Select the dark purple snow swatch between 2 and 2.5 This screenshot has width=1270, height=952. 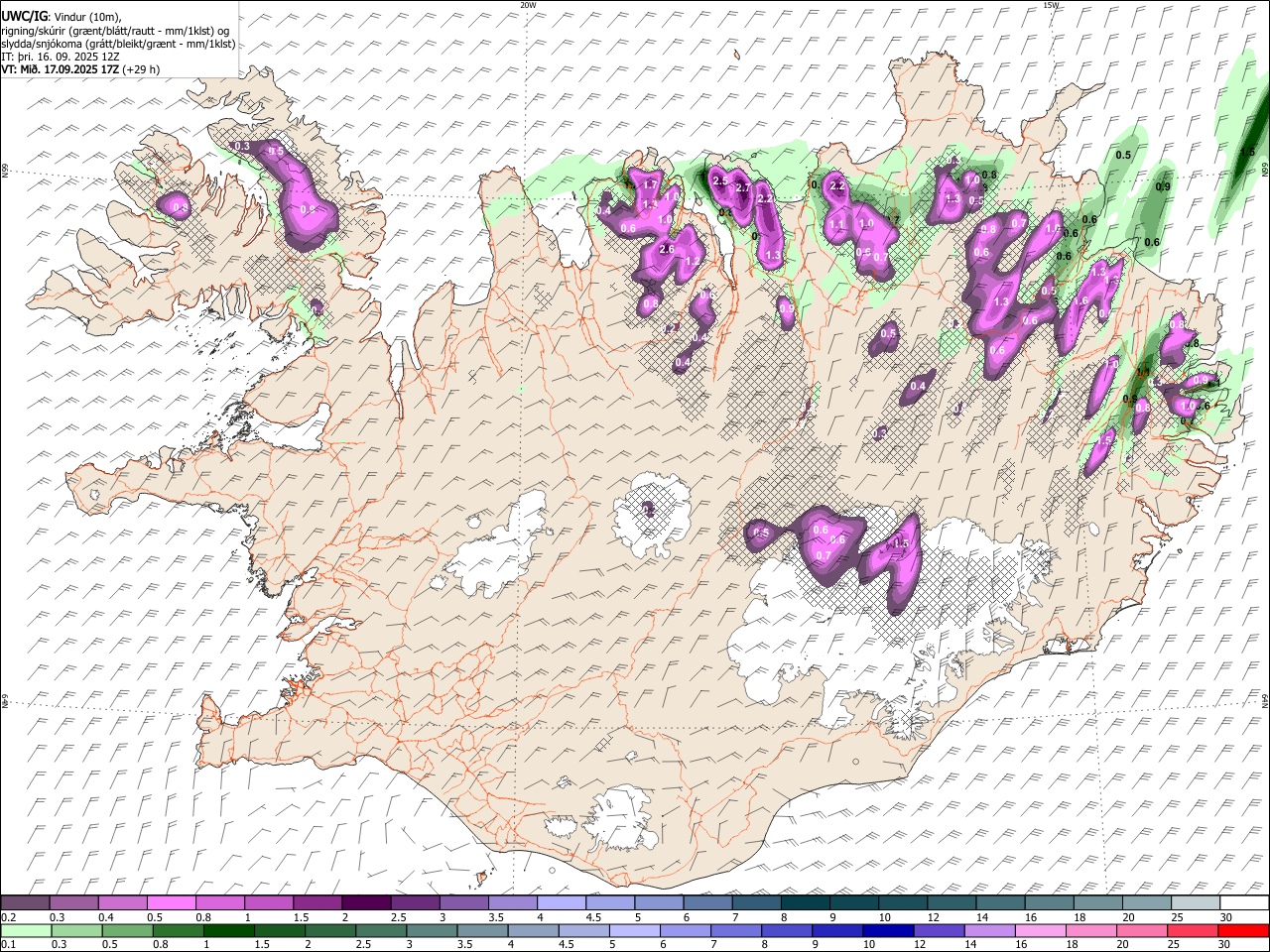(x=365, y=903)
